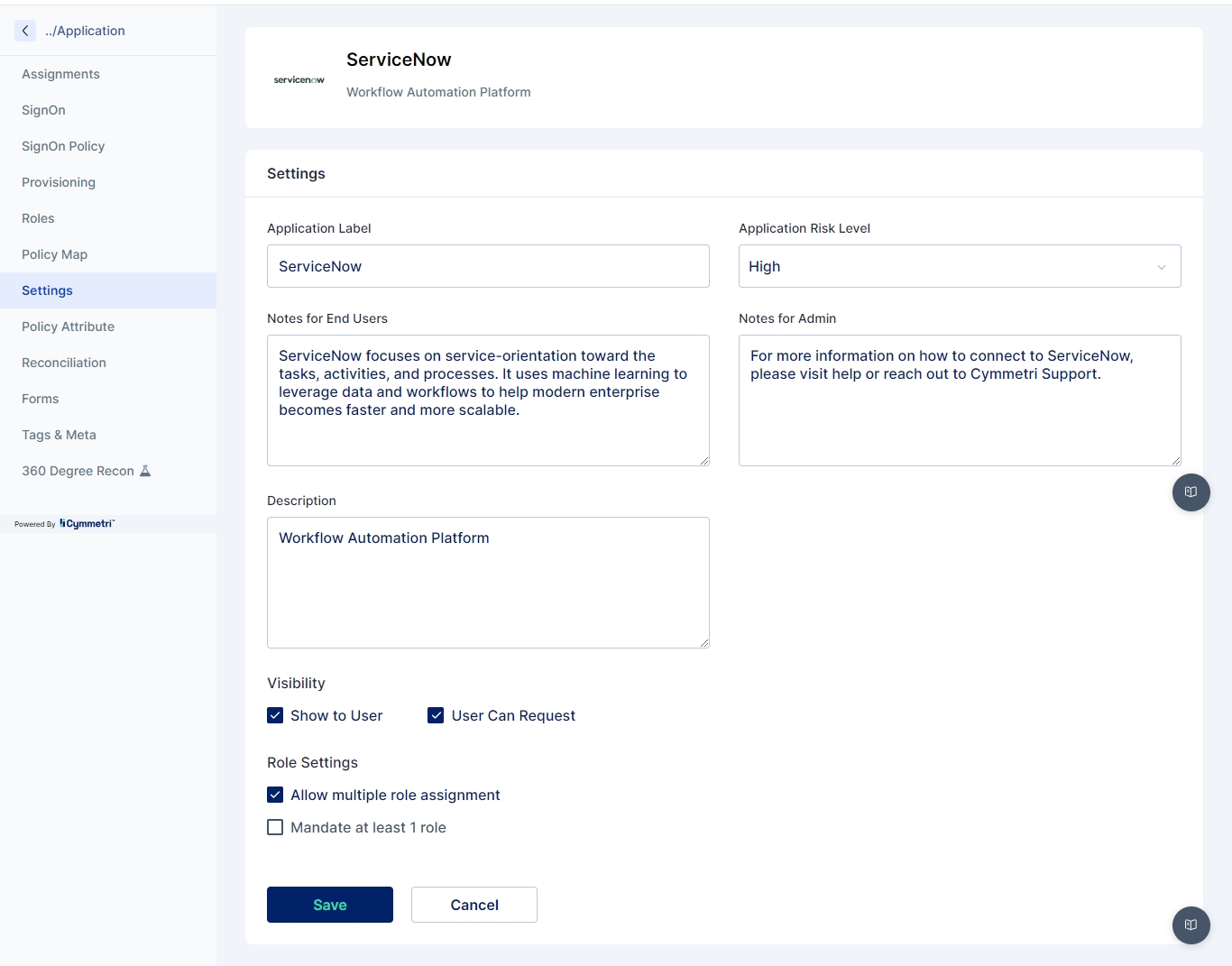The height and width of the screenshot is (966, 1232).
Task: Click the lower floating book help icon
Action: (x=1191, y=925)
